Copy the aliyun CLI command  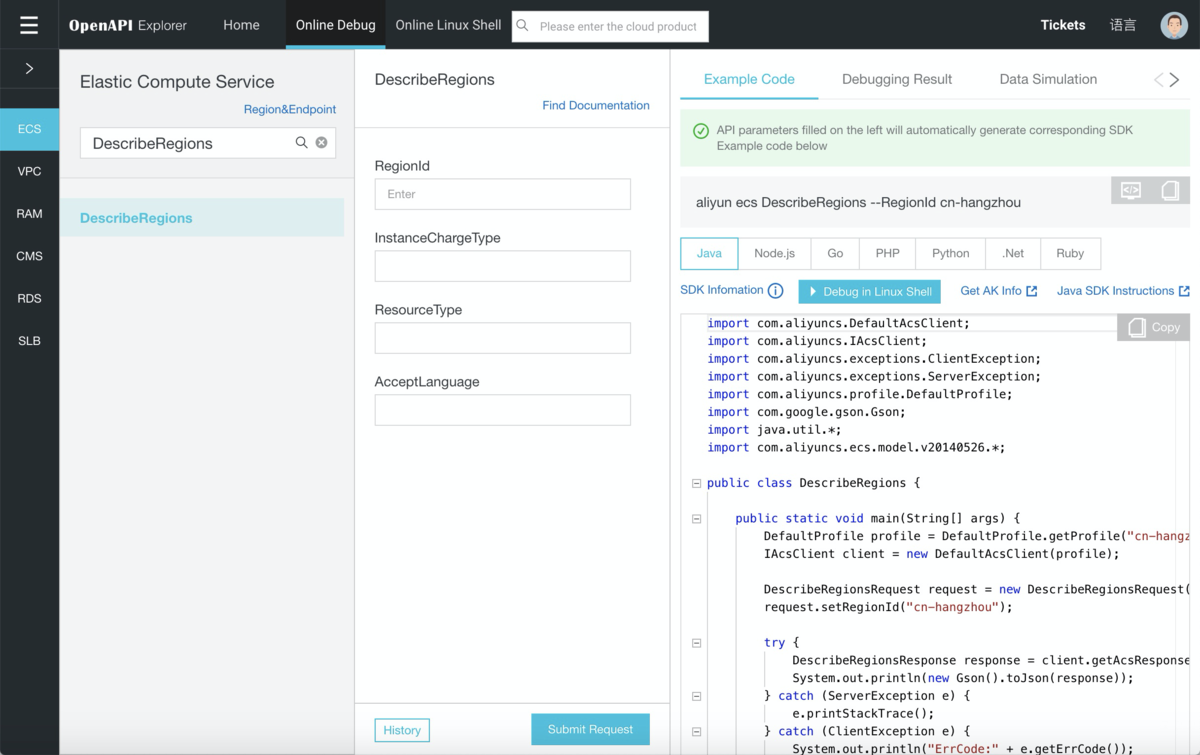1169,190
